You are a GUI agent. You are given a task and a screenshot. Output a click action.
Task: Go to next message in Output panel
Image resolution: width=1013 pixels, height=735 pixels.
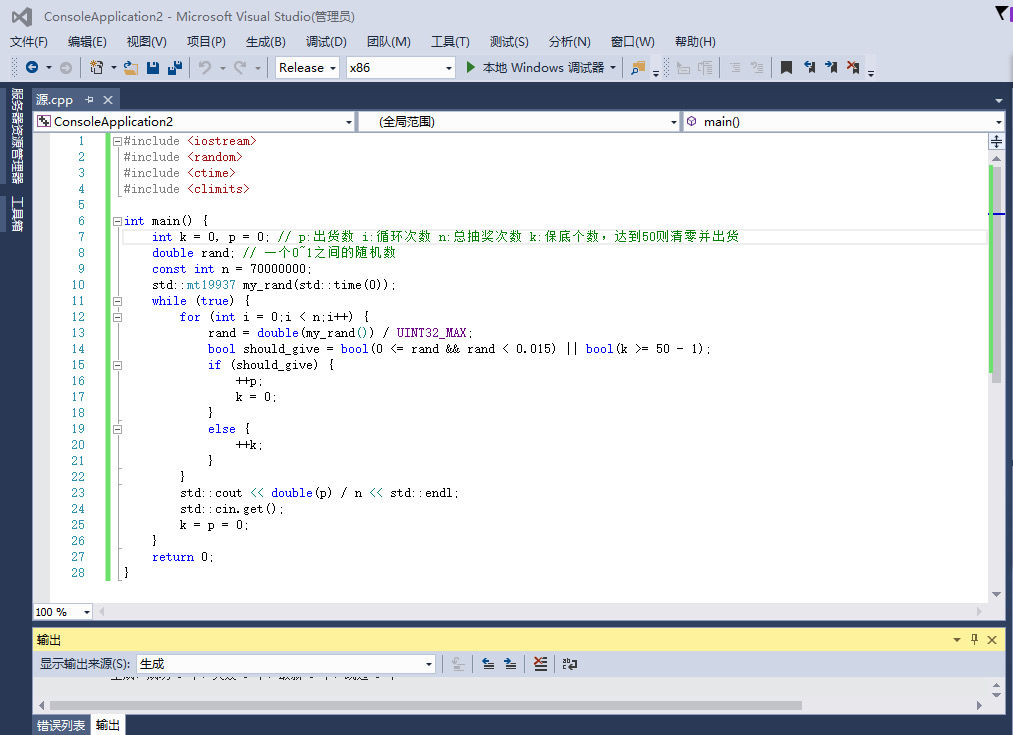510,663
